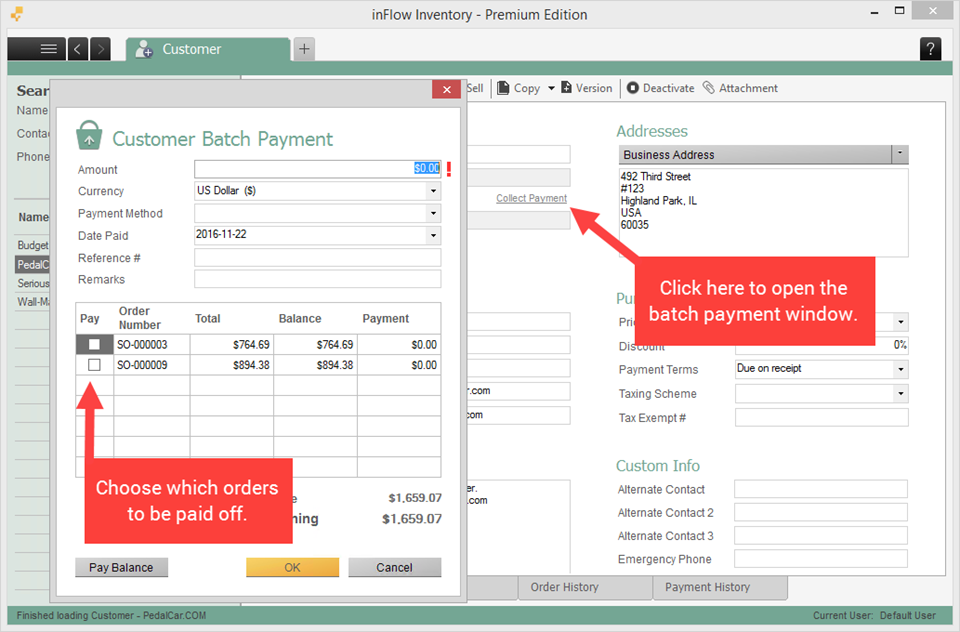
Task: Check the Pay box for SO-000003
Action: click(94, 345)
